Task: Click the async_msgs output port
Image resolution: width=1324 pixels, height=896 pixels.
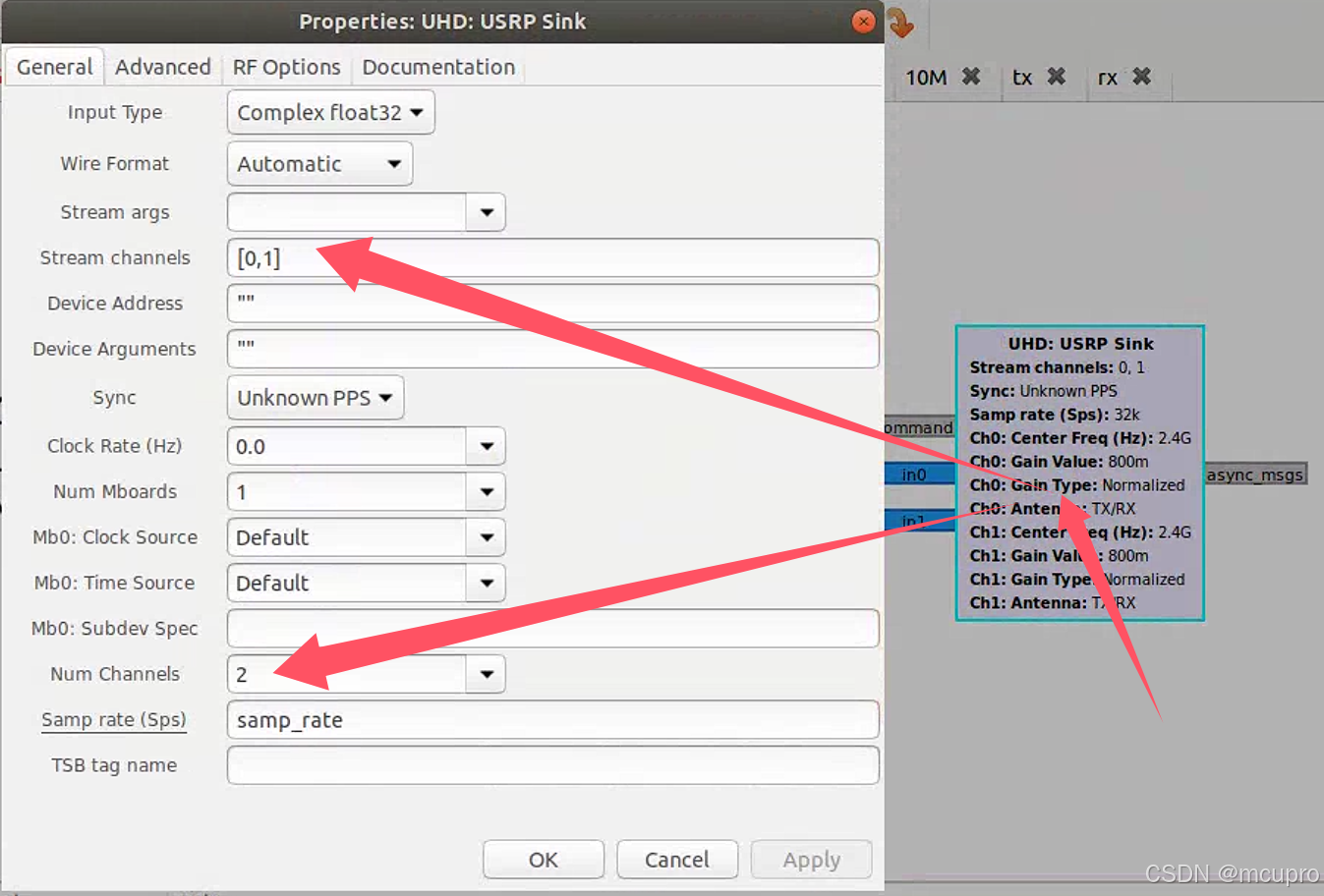Action: [x=1255, y=475]
